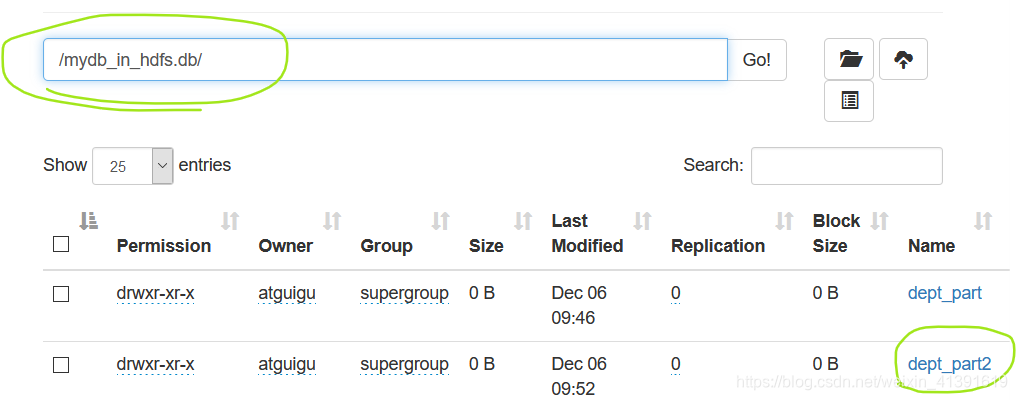Image resolution: width=1017 pixels, height=400 pixels.
Task: Click the upload files cloud icon
Action: coord(903,60)
